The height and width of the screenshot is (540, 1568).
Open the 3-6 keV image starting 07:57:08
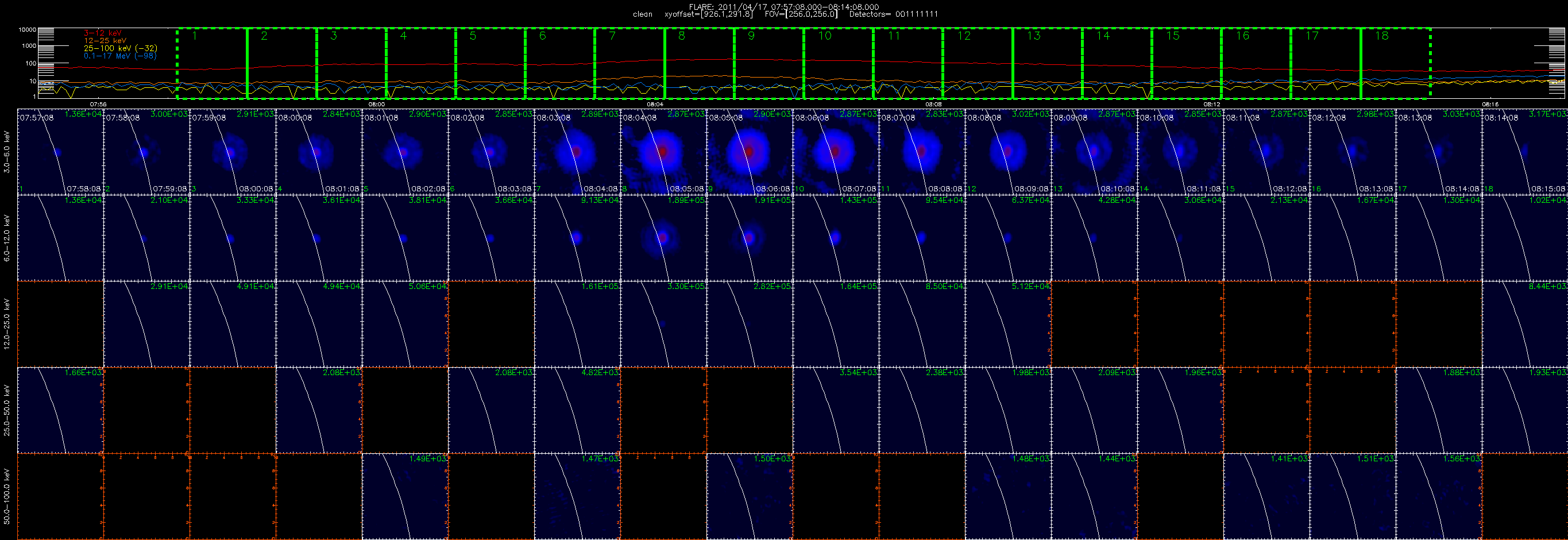tap(60, 152)
